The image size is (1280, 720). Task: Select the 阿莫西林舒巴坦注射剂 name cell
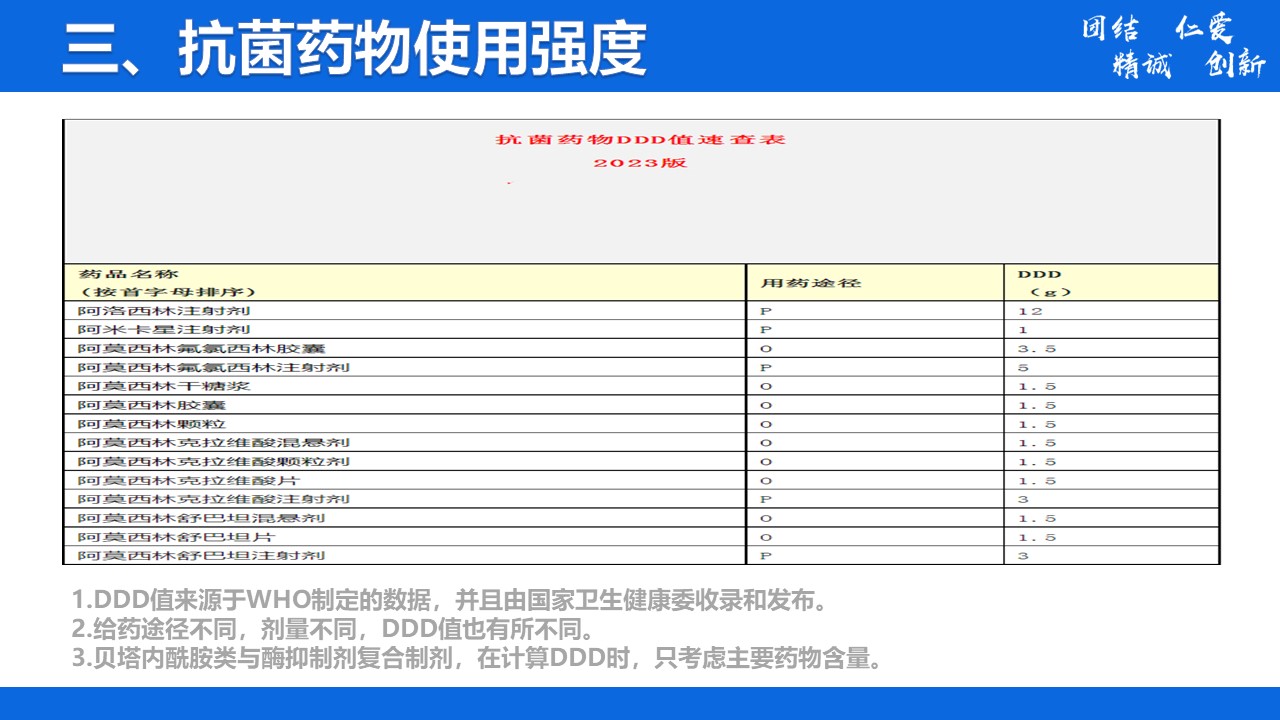pyautogui.click(x=405, y=555)
